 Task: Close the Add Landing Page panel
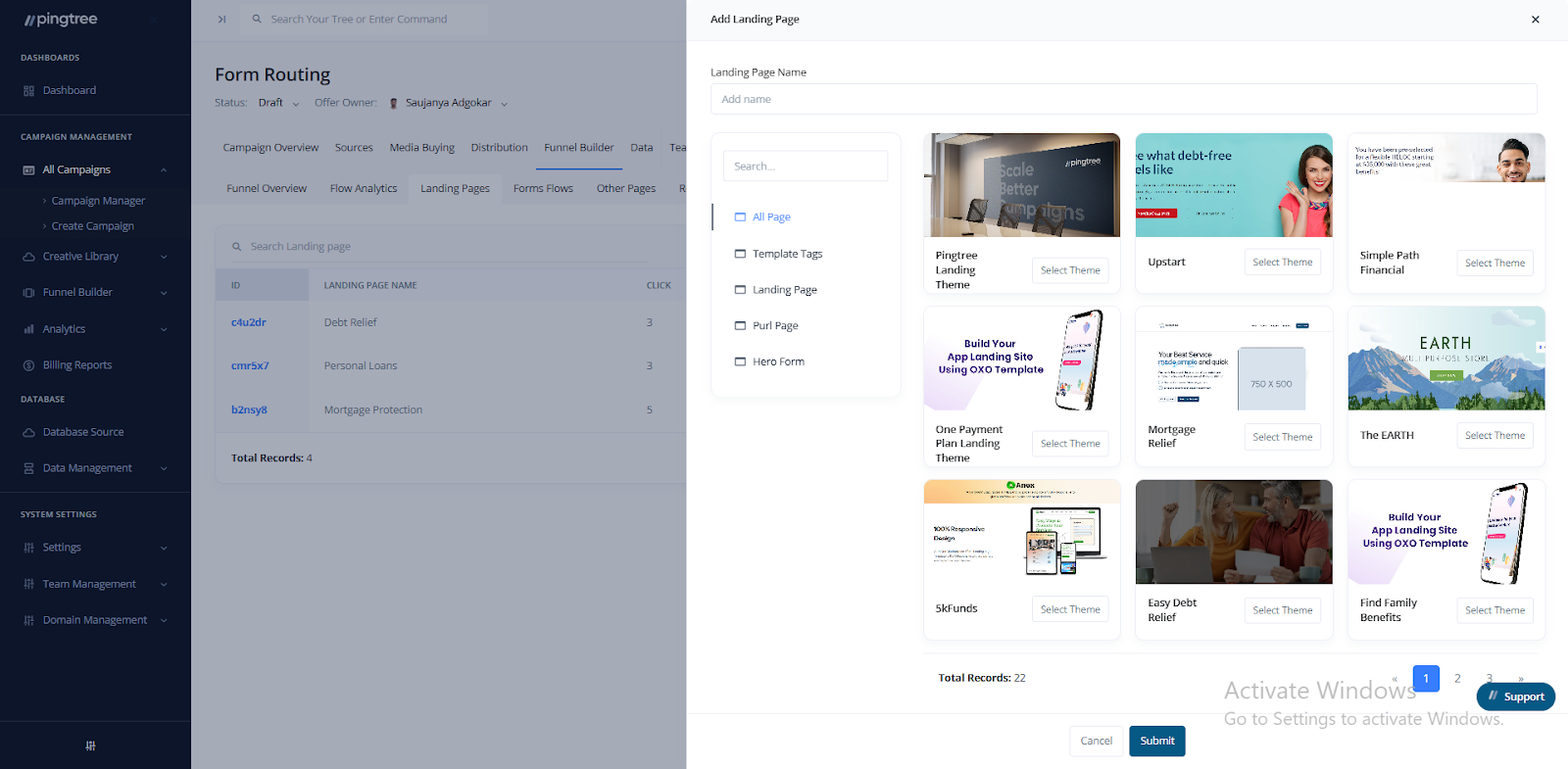pyautogui.click(x=1535, y=20)
